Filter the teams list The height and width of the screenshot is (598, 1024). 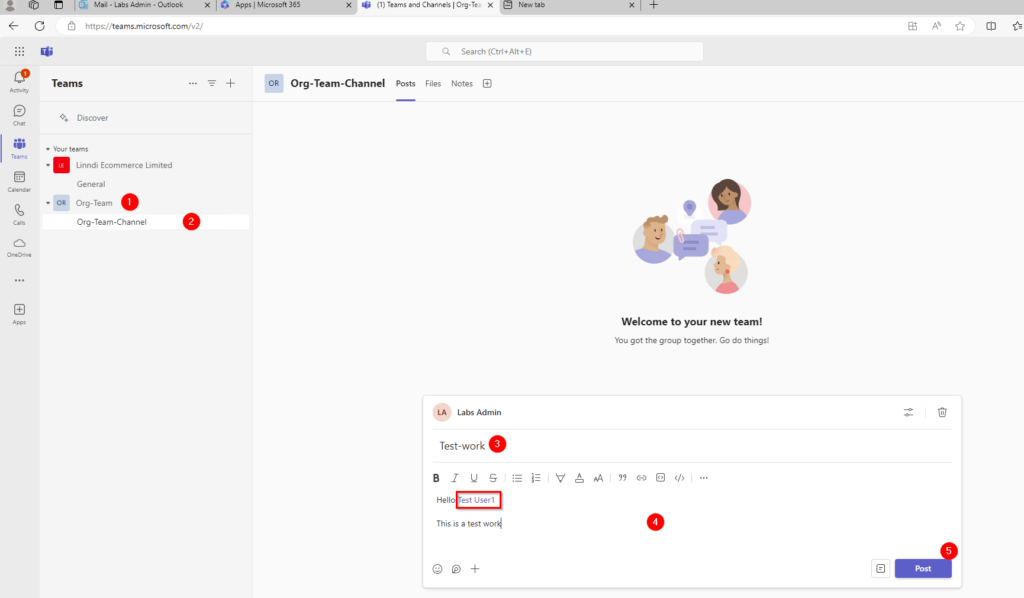pos(212,84)
